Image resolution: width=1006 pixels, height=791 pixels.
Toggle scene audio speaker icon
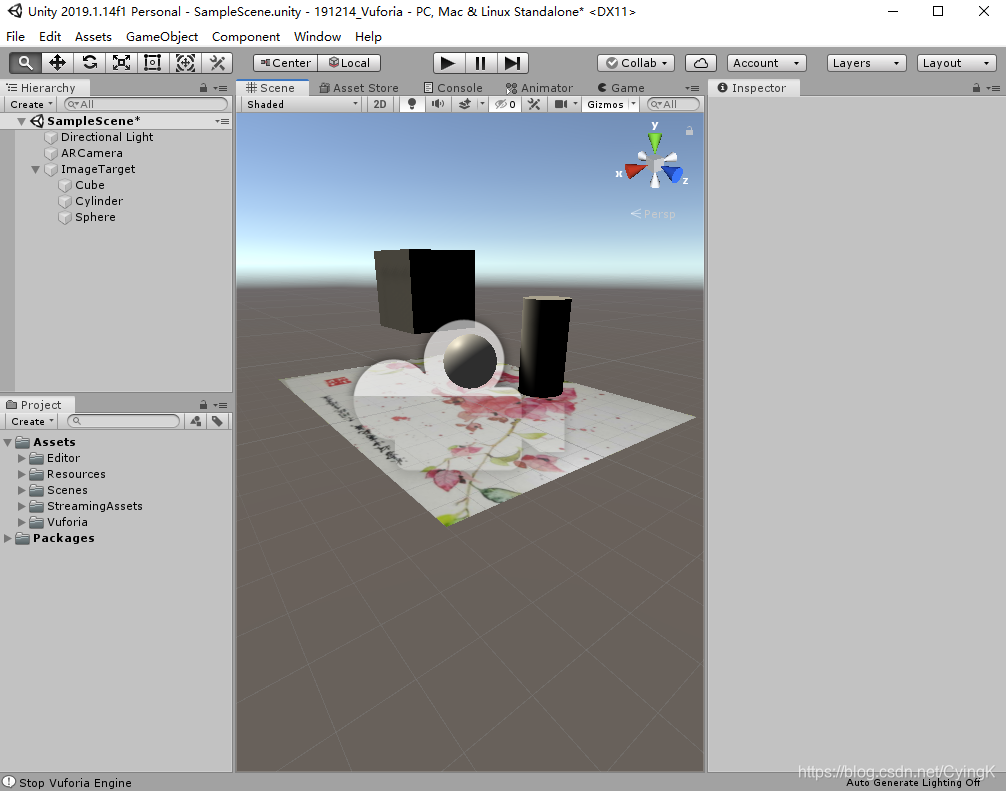pyautogui.click(x=438, y=104)
